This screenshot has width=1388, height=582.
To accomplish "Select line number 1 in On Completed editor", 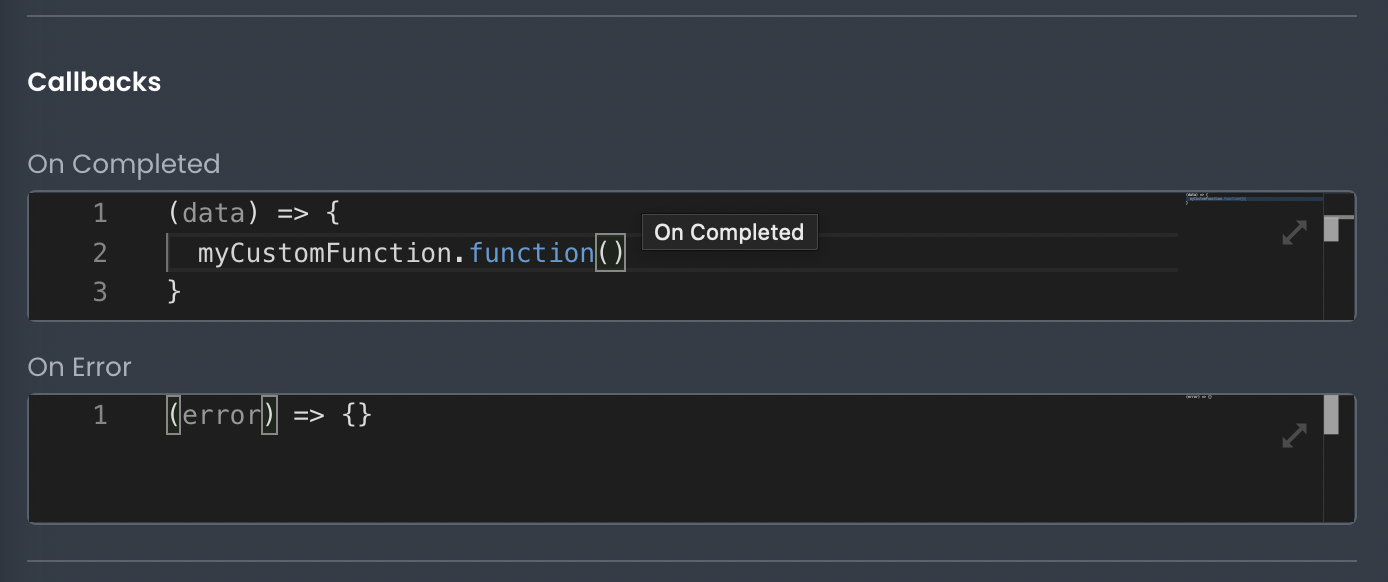I will coord(100,213).
